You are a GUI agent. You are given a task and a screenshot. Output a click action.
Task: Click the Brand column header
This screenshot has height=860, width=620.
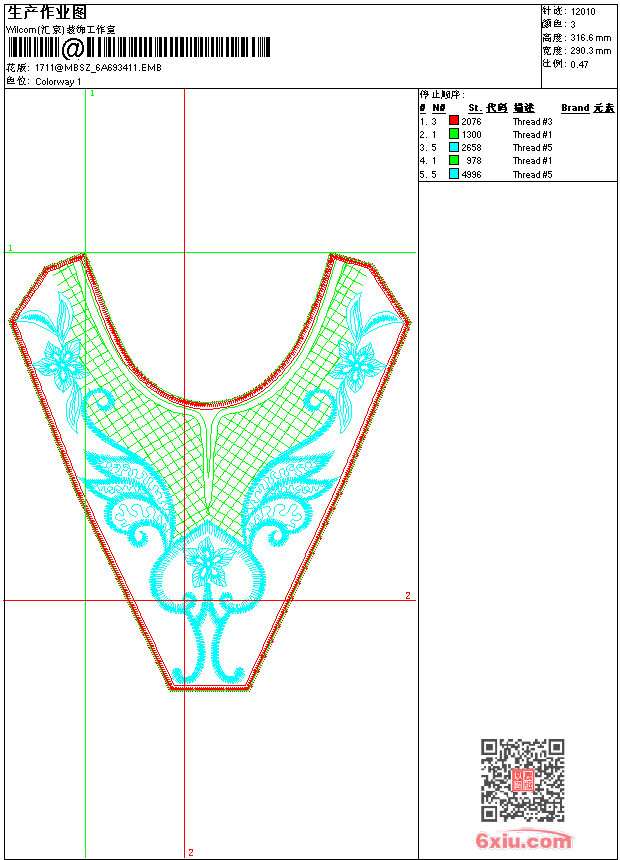[575, 108]
